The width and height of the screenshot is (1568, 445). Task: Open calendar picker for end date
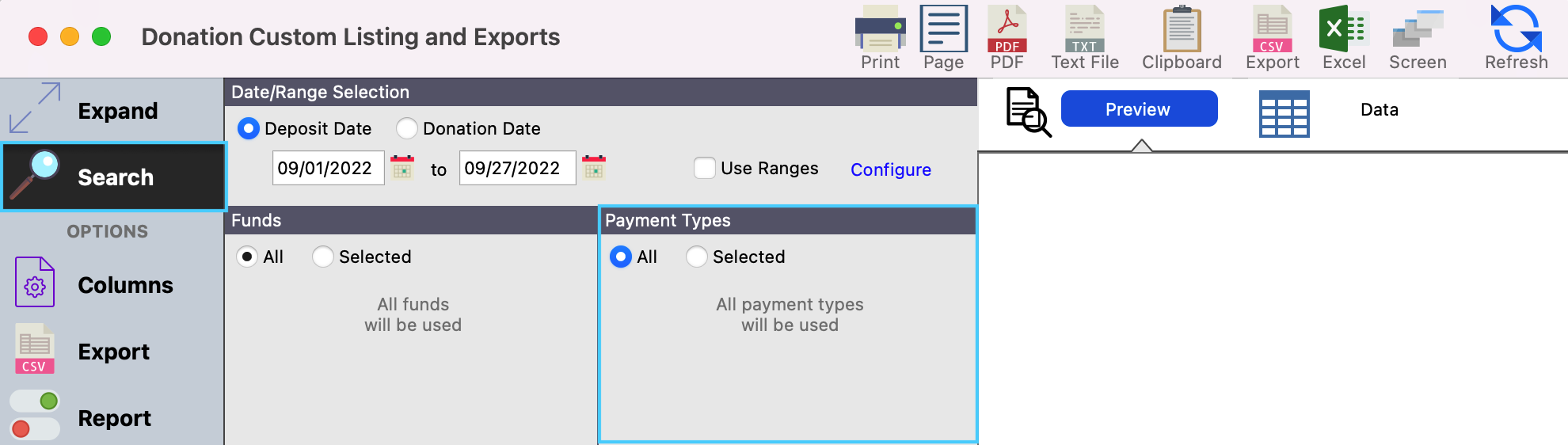coord(594,168)
